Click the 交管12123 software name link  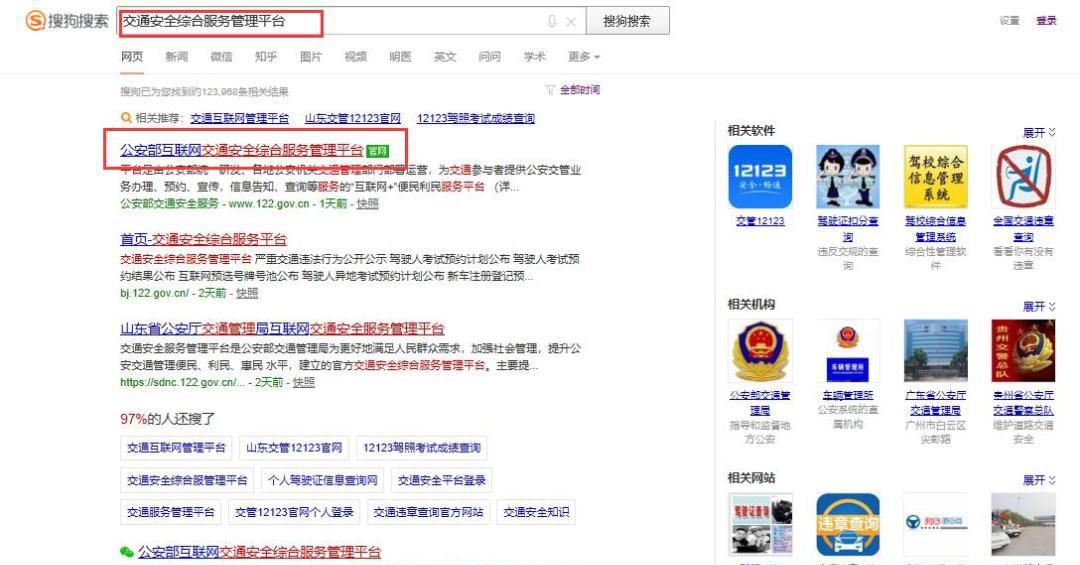[x=760, y=220]
